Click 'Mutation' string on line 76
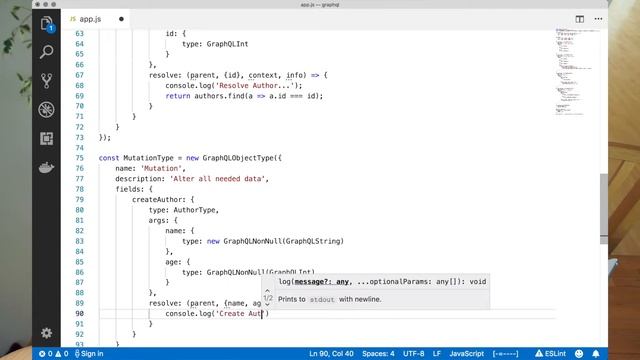The height and width of the screenshot is (360, 640). click(x=161, y=168)
